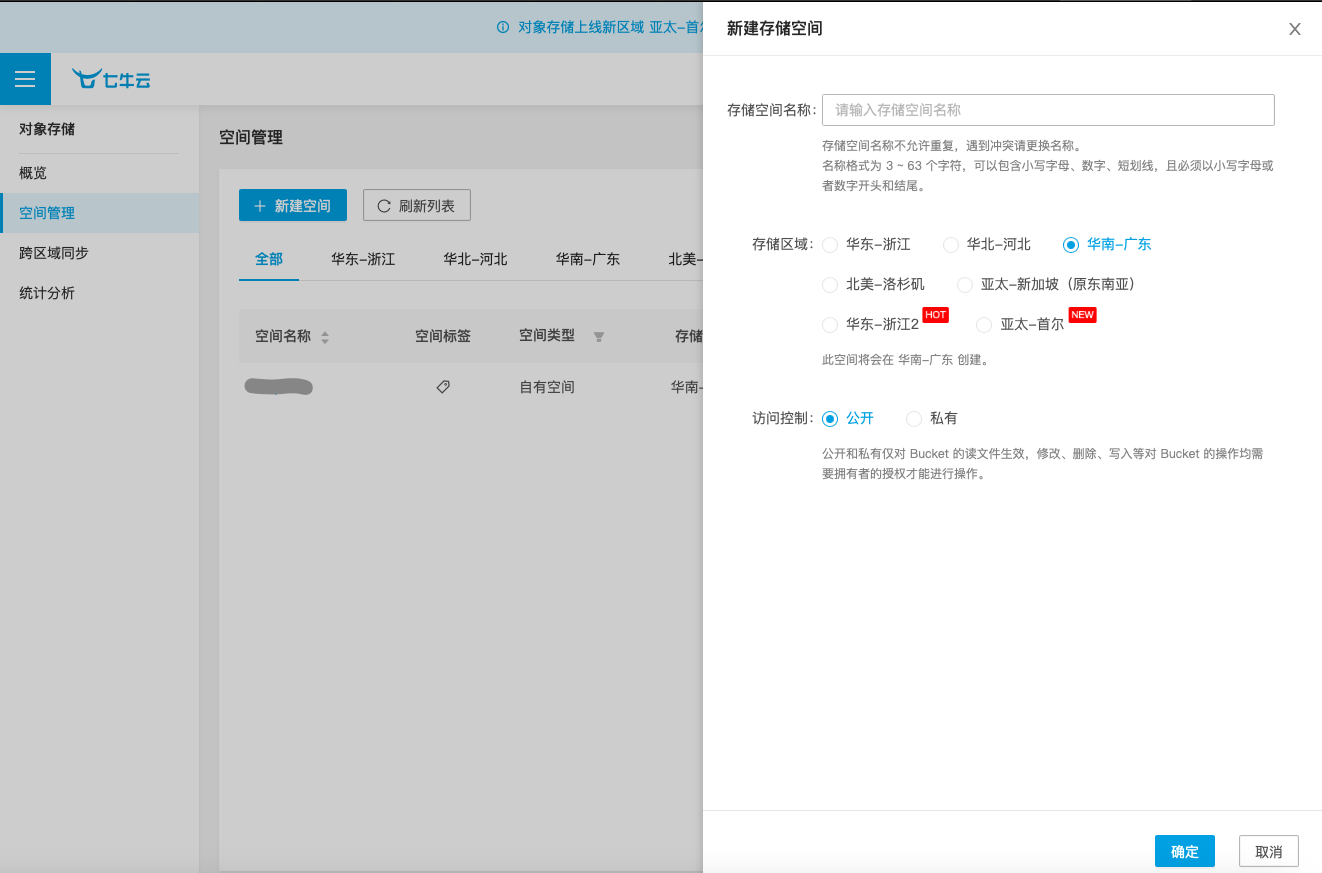Viewport: 1322px width, 873px height.
Task: Switch to the 华北-河北 tab
Action: click(476, 259)
